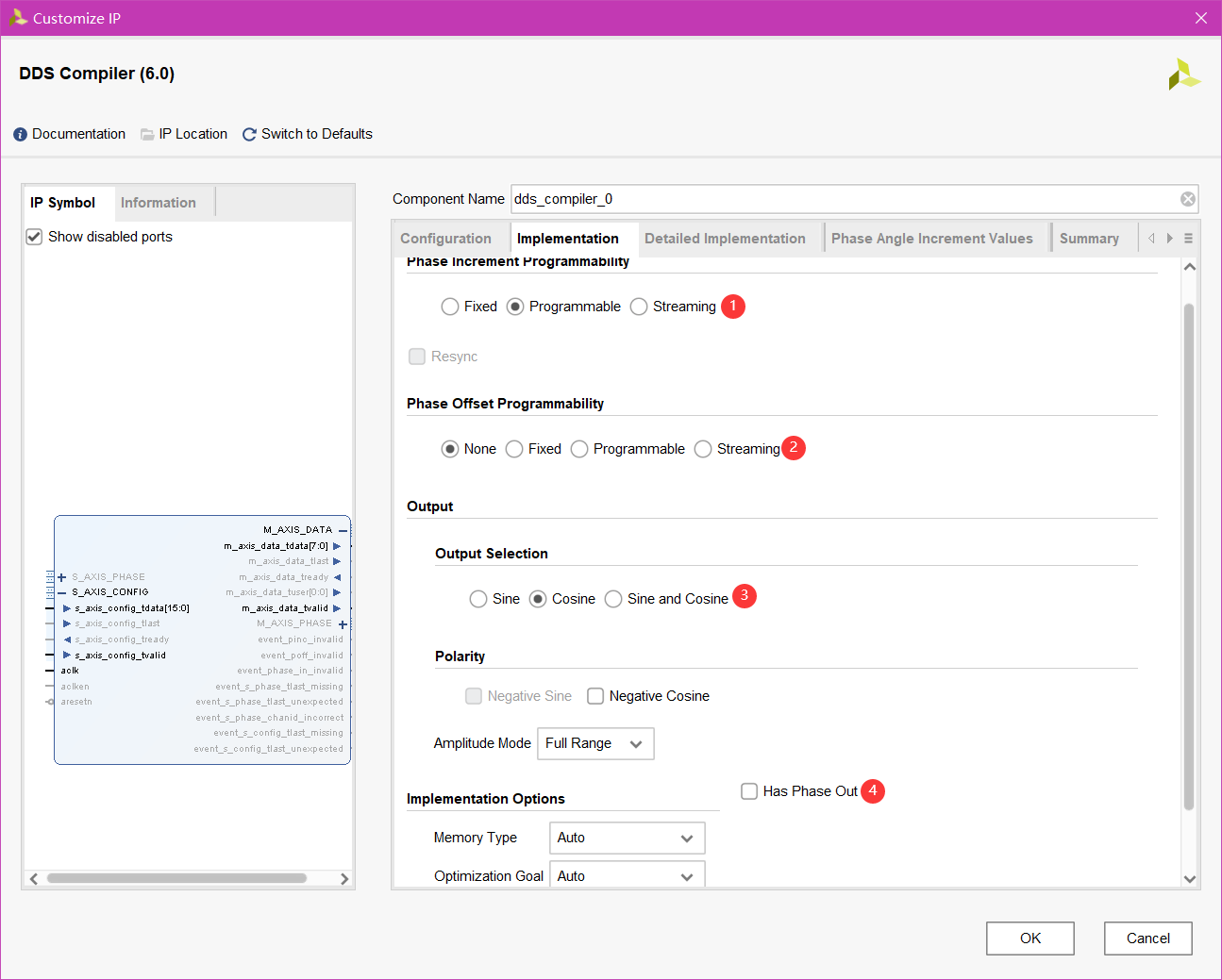This screenshot has width=1222, height=980.
Task: Click IP Symbol panel scroll-left arrow
Action: pyautogui.click(x=34, y=879)
